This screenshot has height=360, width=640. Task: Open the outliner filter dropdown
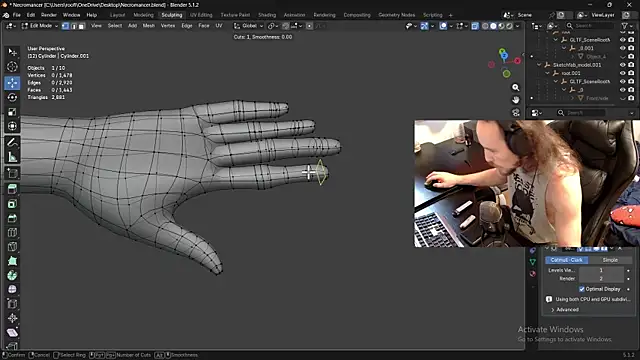click(x=627, y=26)
